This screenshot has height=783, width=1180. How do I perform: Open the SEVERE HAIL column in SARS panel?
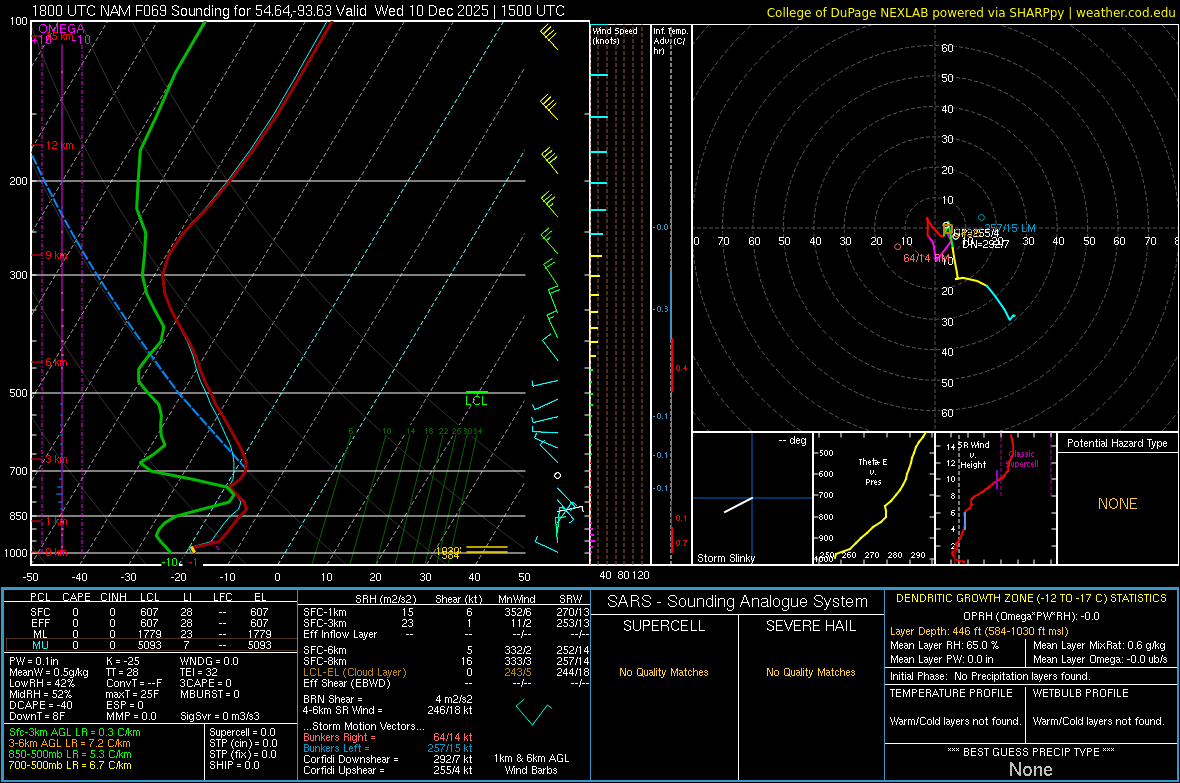(x=810, y=626)
